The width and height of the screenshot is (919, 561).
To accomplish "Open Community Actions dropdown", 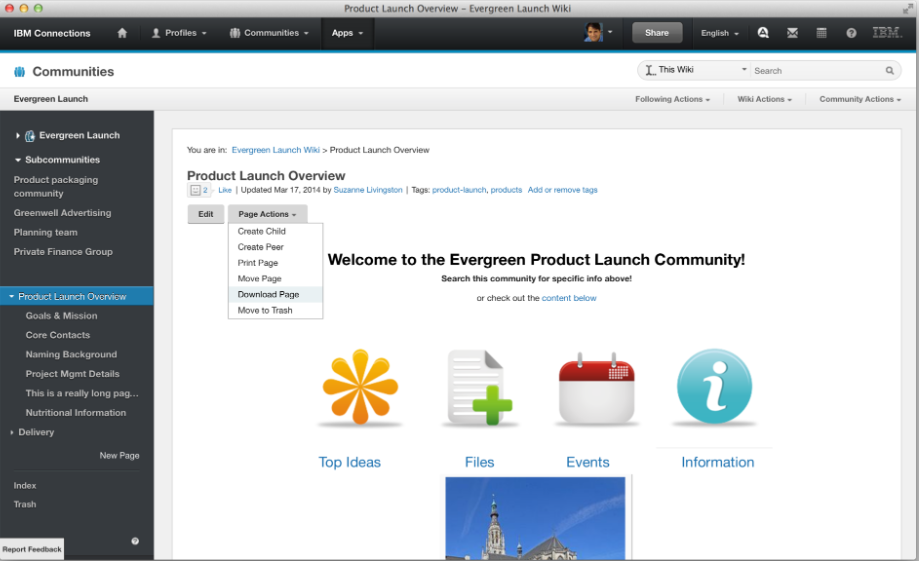I will (860, 99).
